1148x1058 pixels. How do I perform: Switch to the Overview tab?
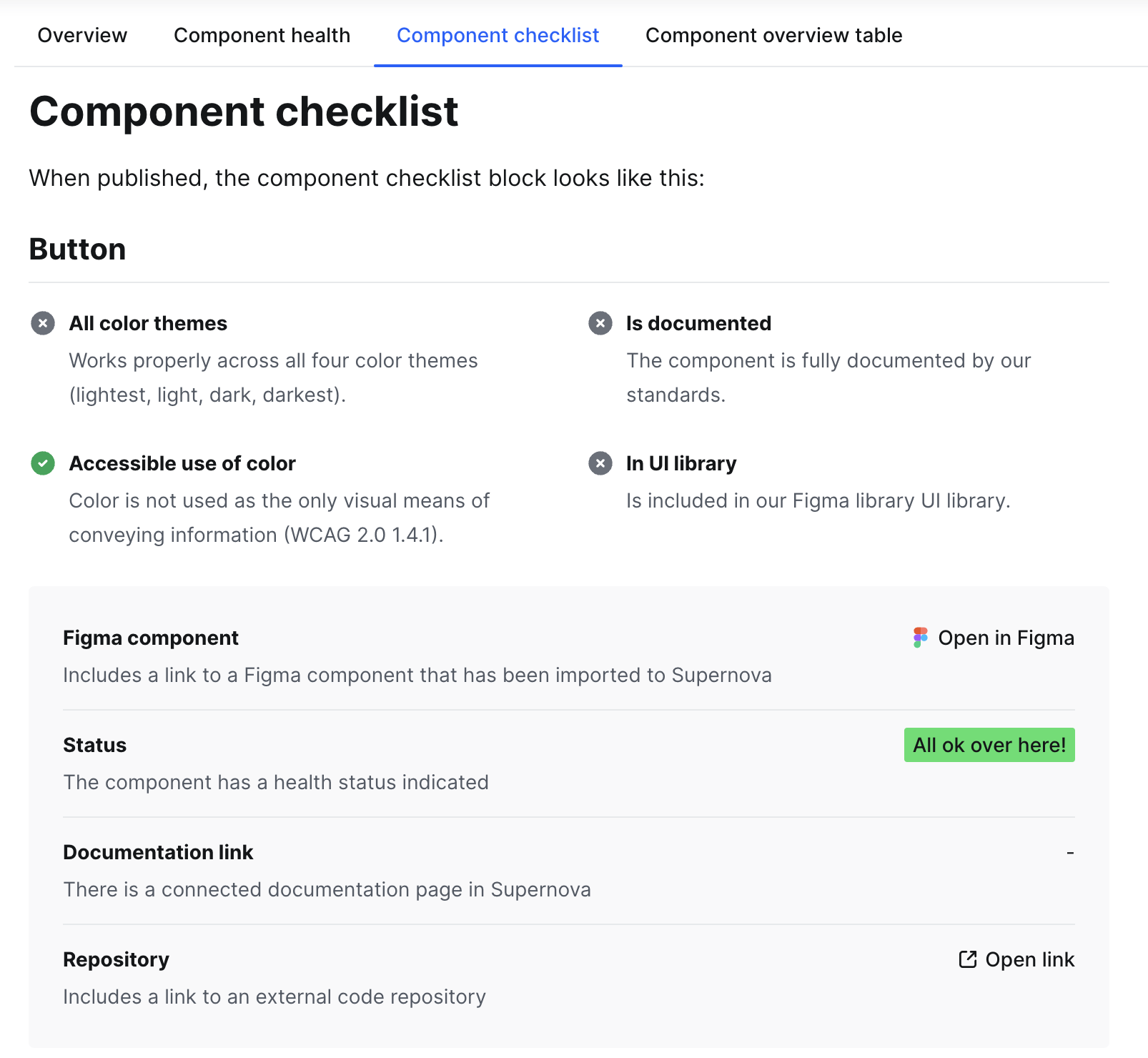point(81,35)
